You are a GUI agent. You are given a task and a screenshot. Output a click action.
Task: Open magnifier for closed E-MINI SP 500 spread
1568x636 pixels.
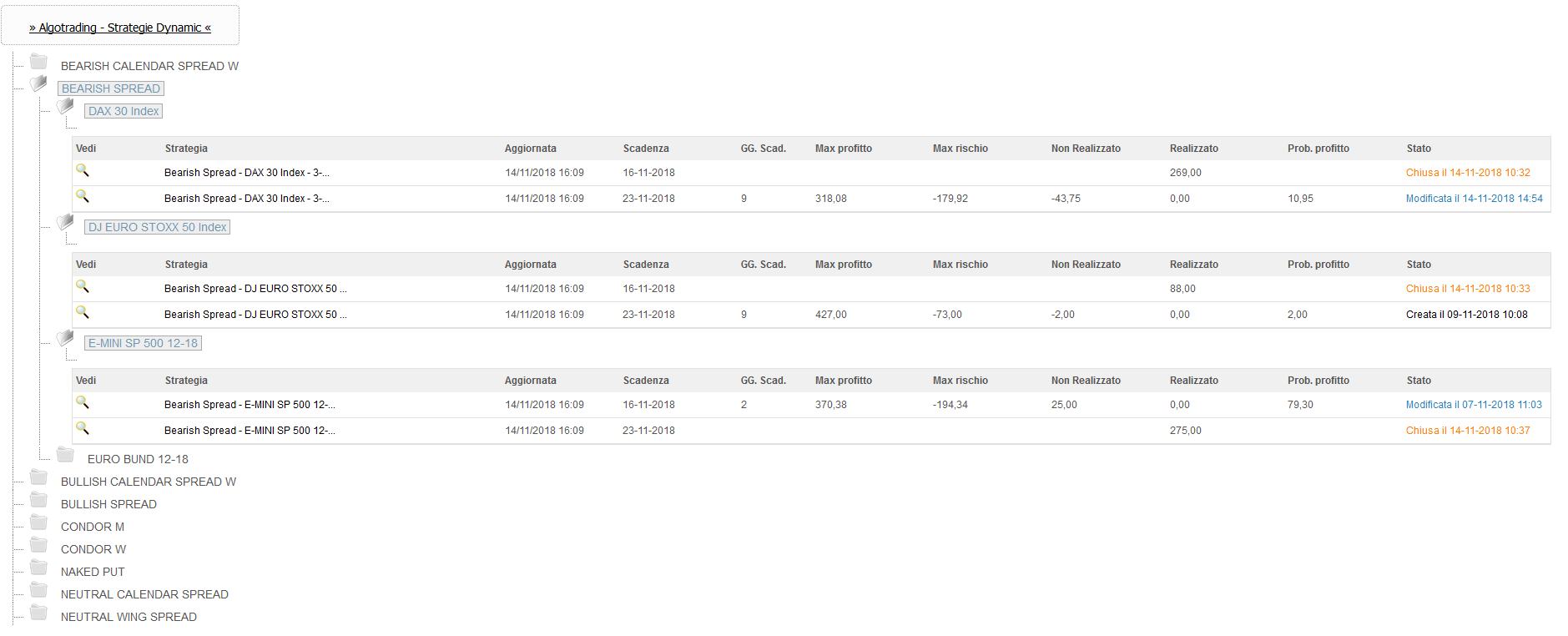click(x=83, y=429)
